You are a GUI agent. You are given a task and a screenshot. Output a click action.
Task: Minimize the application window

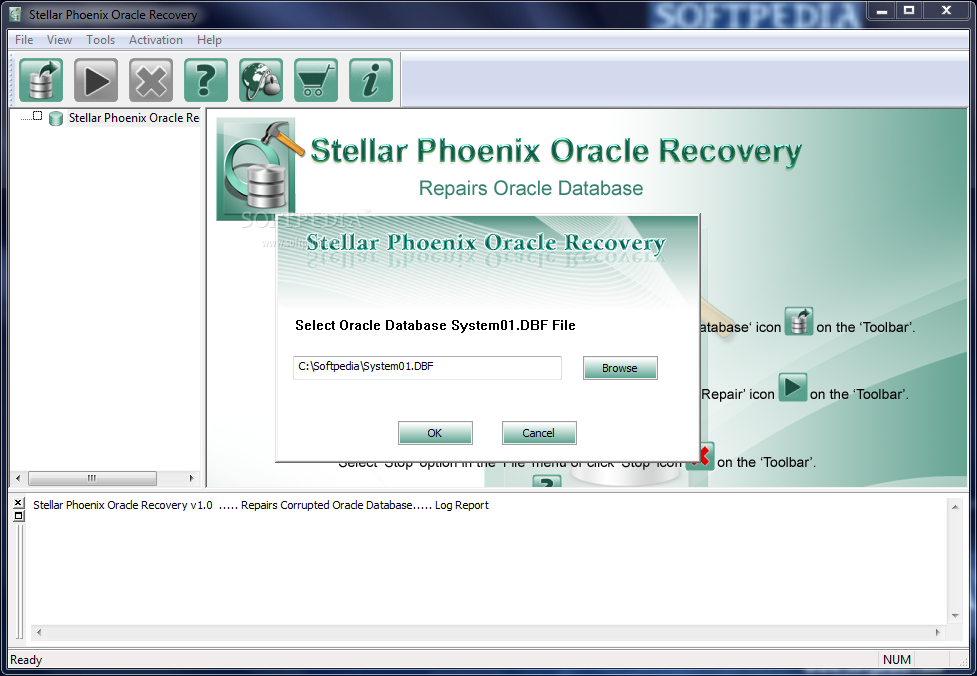click(882, 11)
